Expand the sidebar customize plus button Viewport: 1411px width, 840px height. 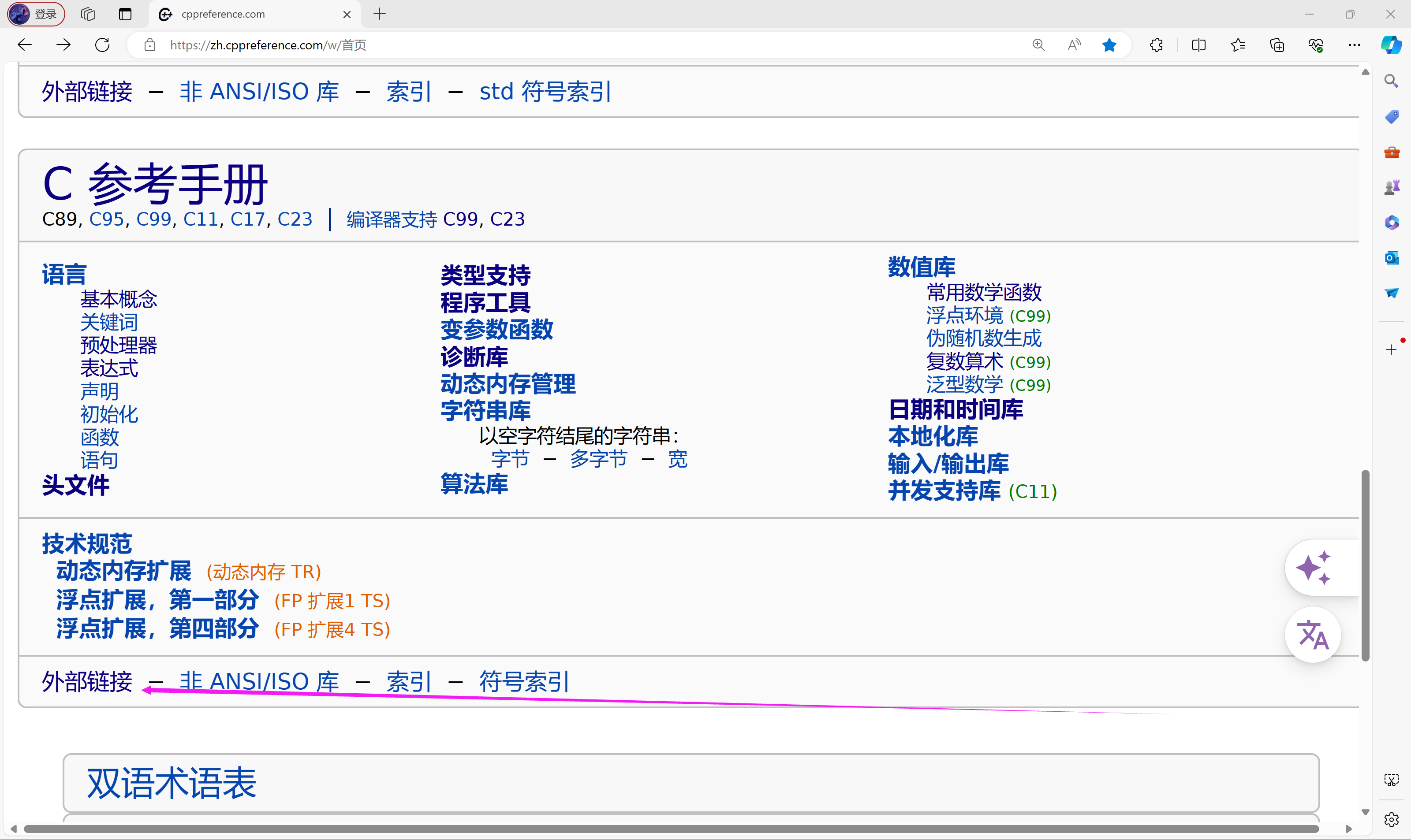[x=1392, y=349]
